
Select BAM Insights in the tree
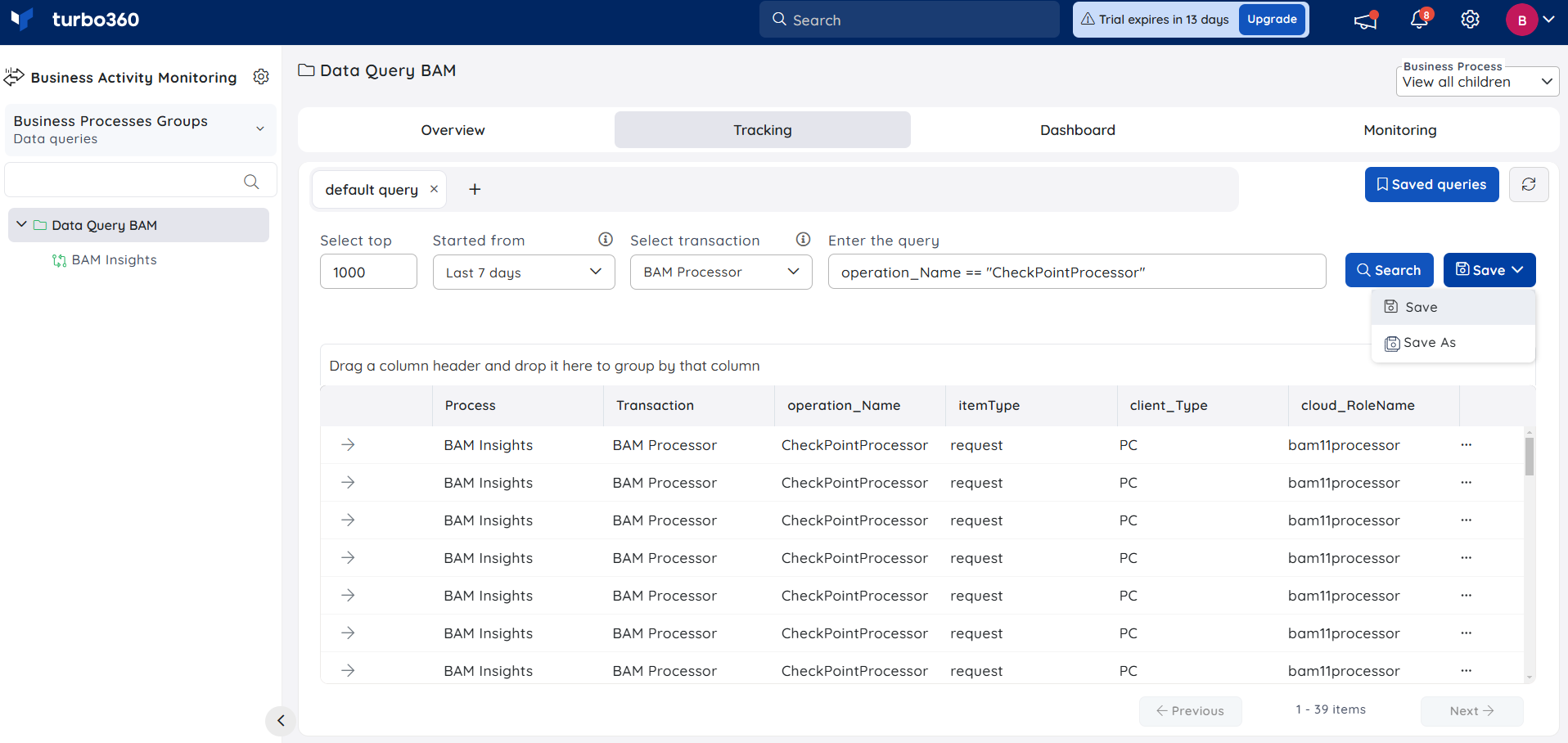[114, 260]
